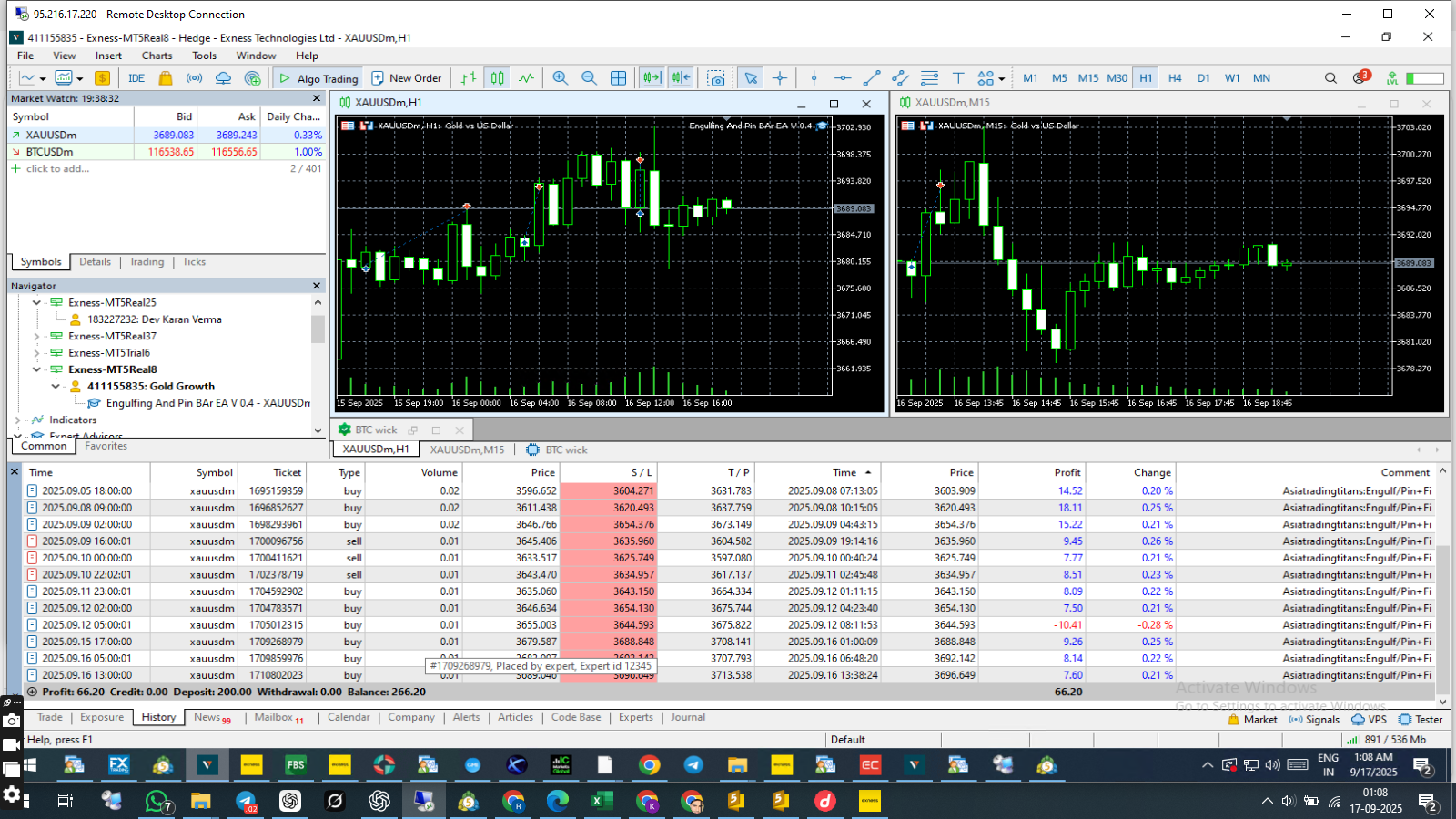Open chart type dropdown arrow
The image size is (1456, 819).
(x=42, y=79)
